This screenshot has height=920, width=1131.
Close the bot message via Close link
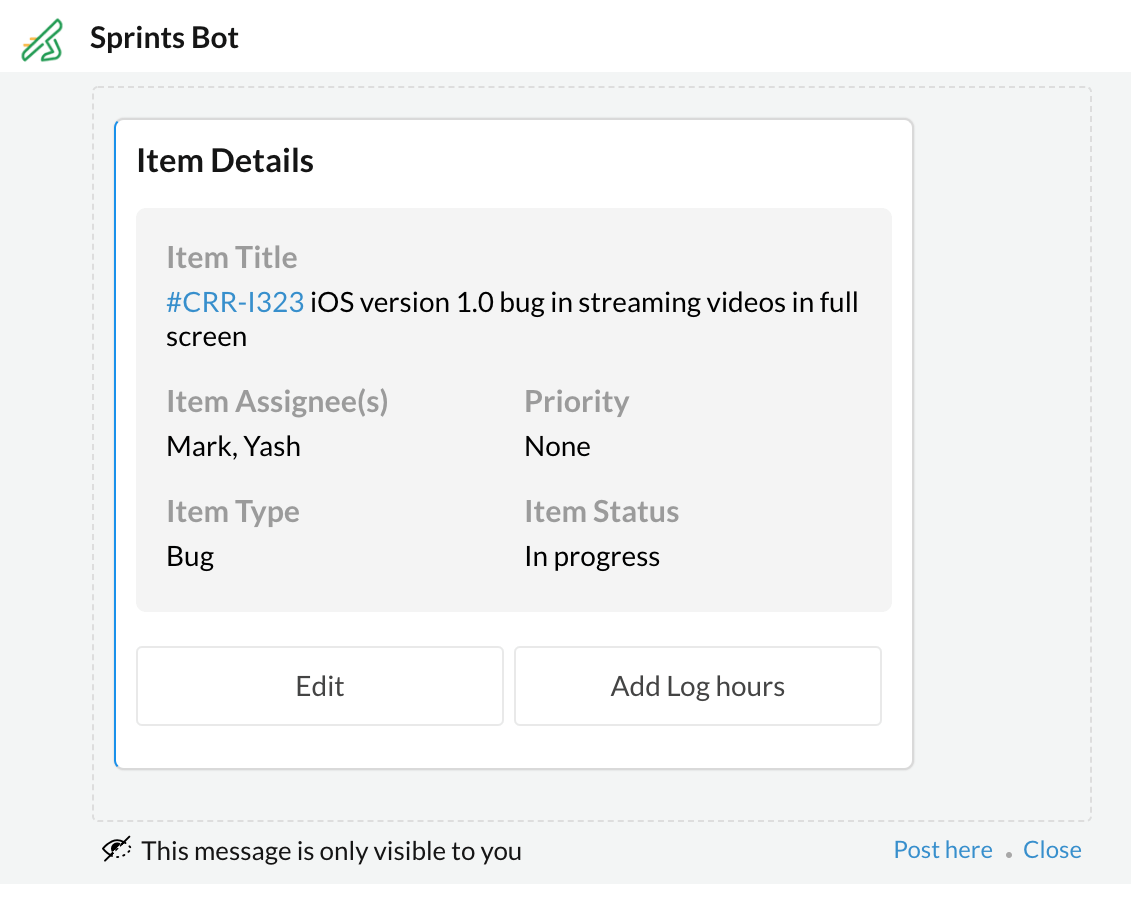(1052, 850)
